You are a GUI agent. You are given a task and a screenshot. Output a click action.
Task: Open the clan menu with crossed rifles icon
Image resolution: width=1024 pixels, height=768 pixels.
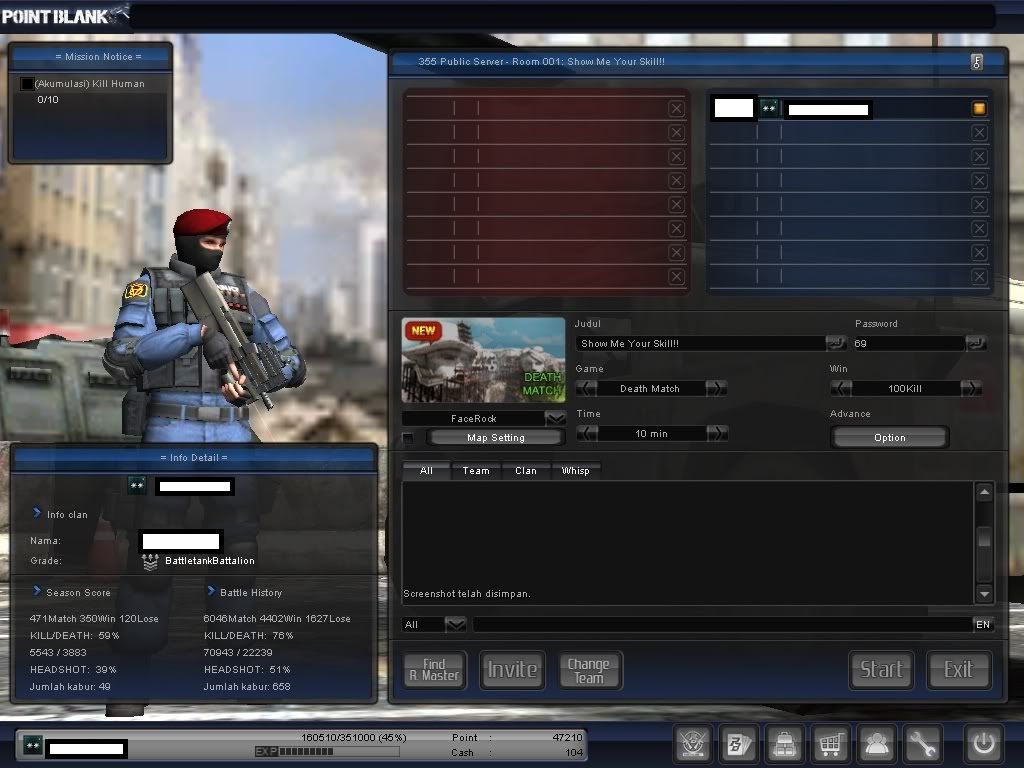(x=693, y=743)
